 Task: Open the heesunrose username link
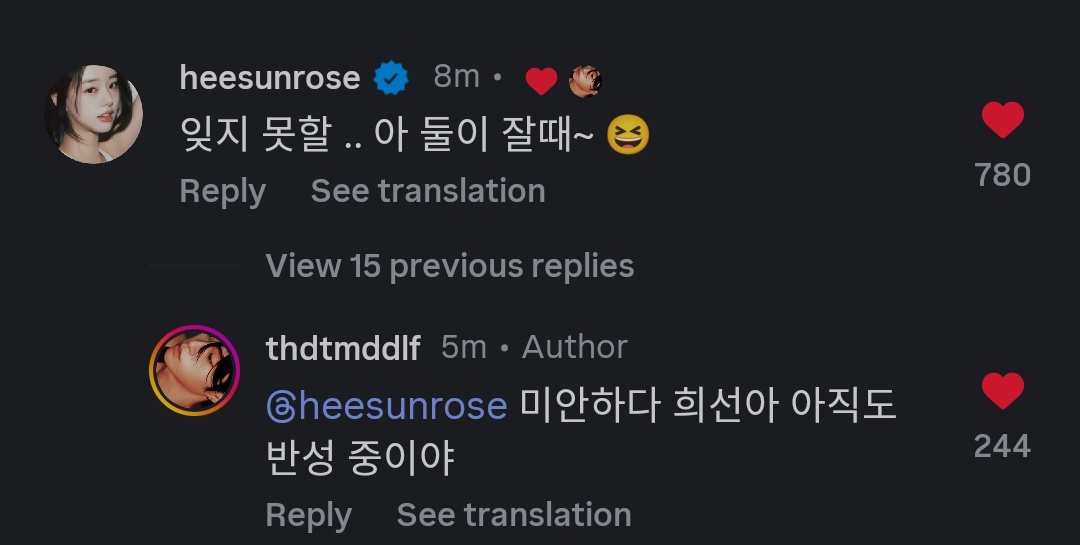[x=270, y=77]
